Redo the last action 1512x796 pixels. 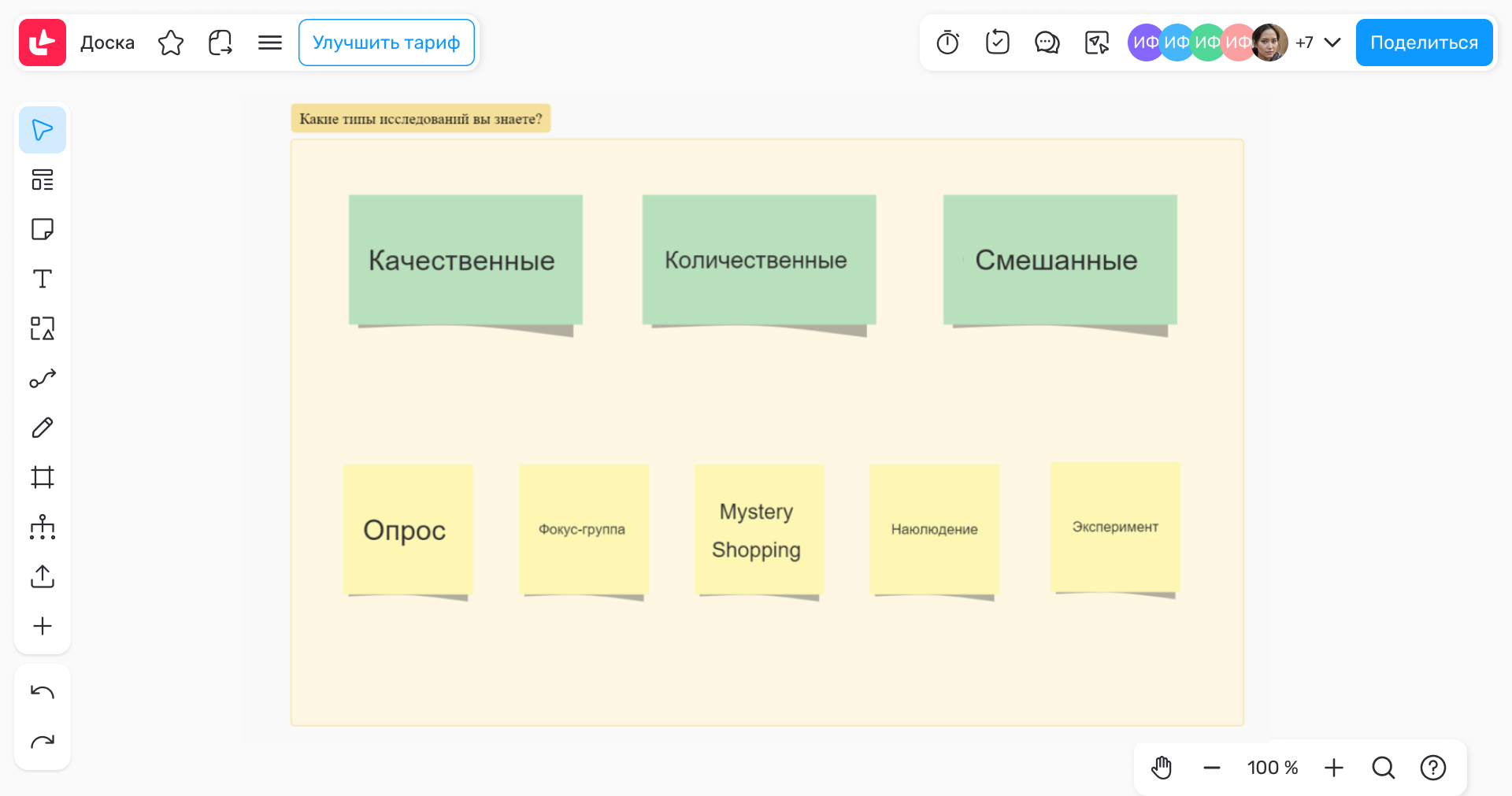(x=43, y=742)
